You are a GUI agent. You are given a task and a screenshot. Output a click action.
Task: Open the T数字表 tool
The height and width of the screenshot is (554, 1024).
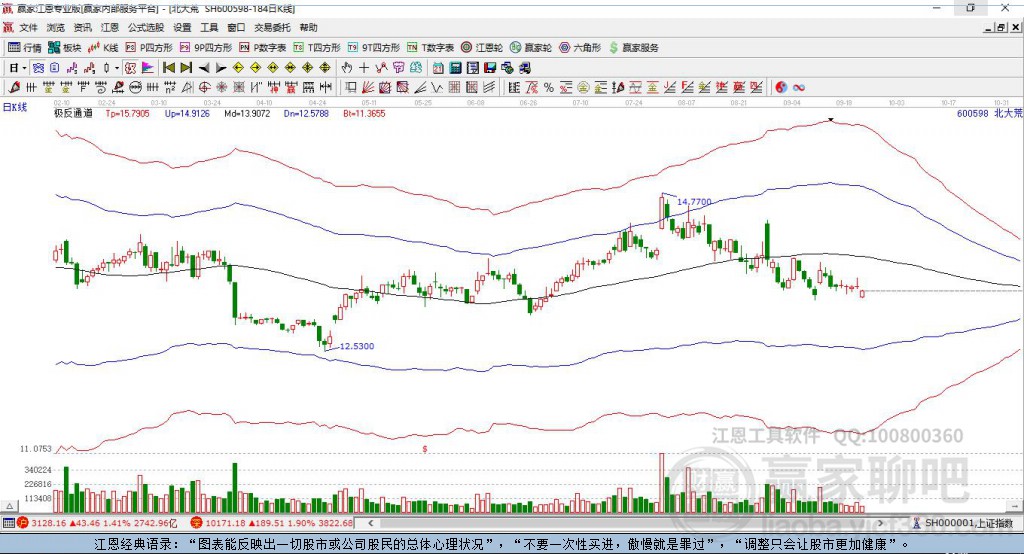click(430, 48)
